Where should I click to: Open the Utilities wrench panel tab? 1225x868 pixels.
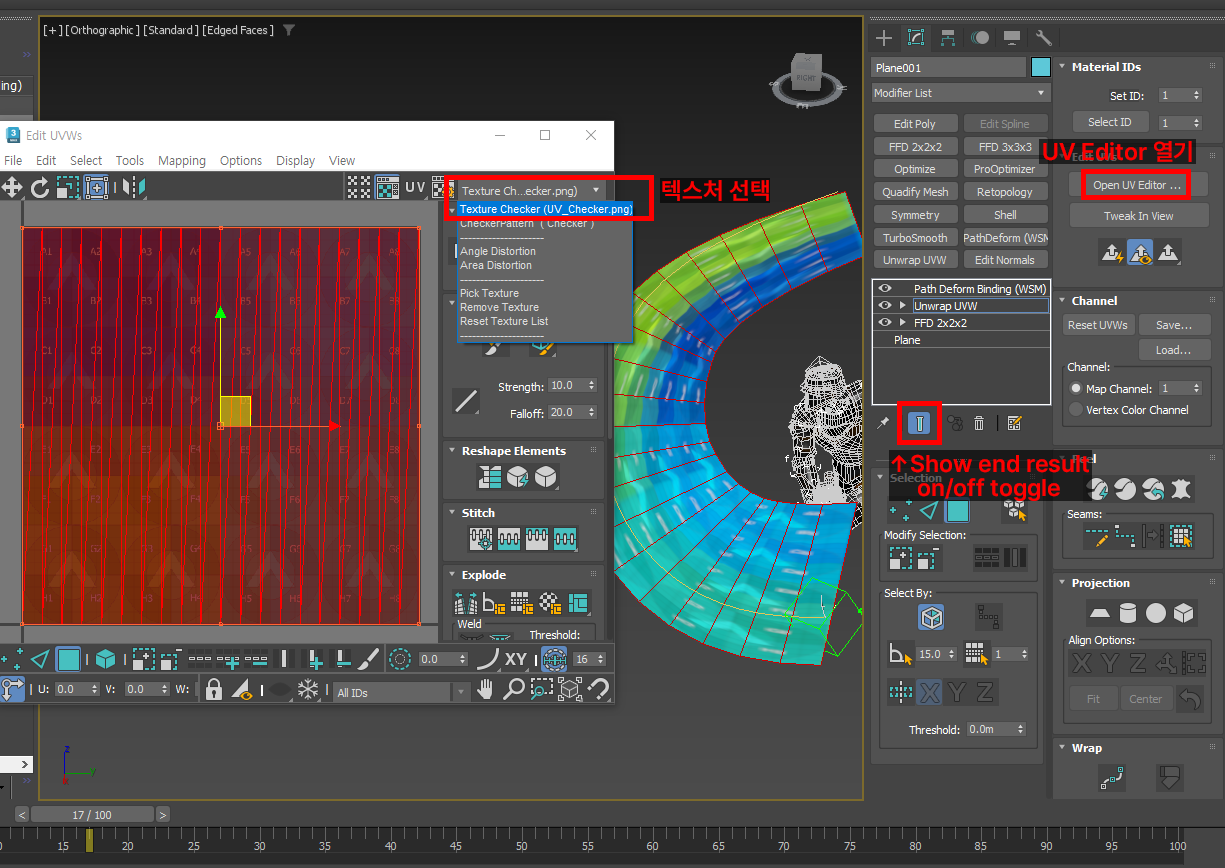[1044, 38]
